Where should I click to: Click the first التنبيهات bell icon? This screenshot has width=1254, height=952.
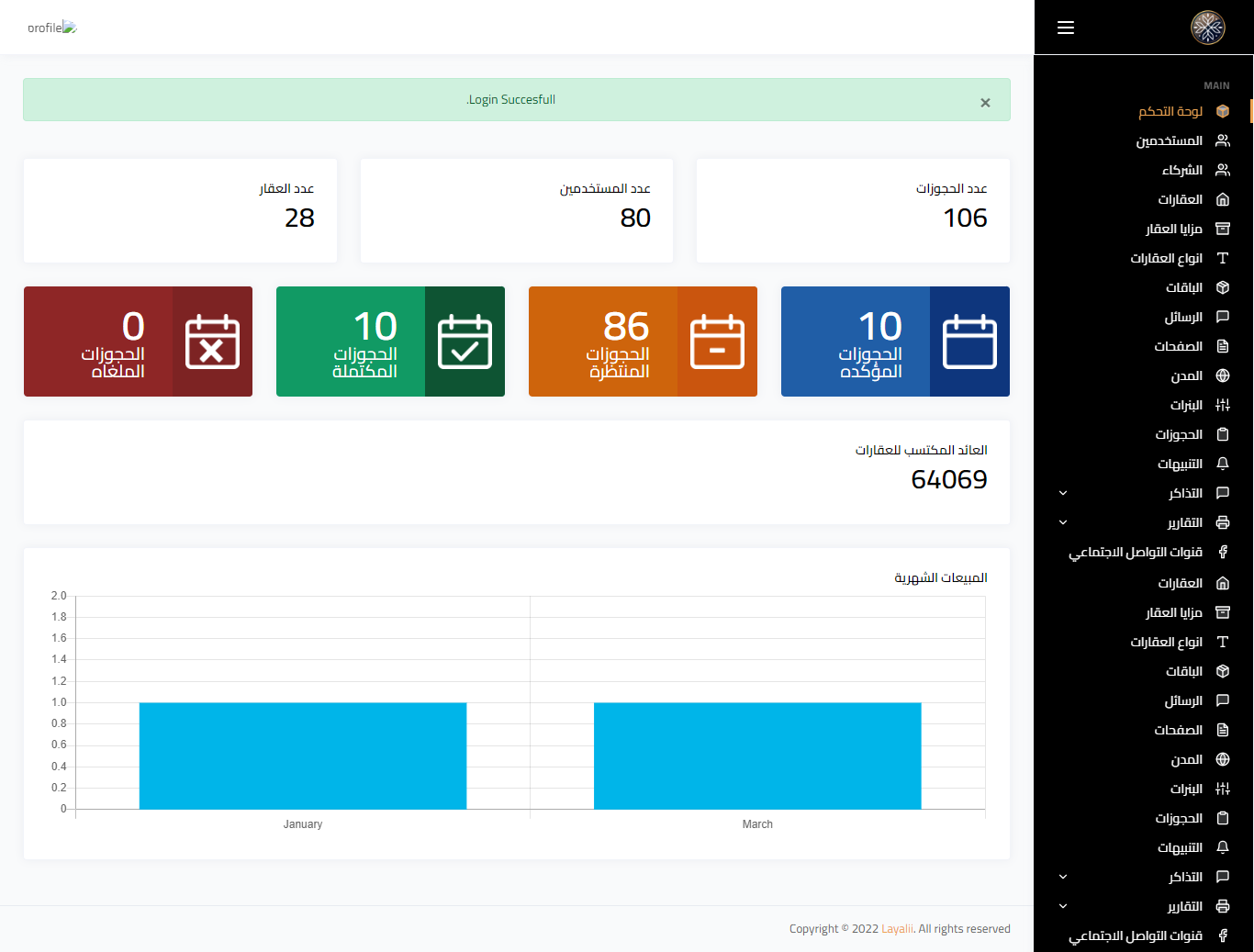pyautogui.click(x=1223, y=464)
